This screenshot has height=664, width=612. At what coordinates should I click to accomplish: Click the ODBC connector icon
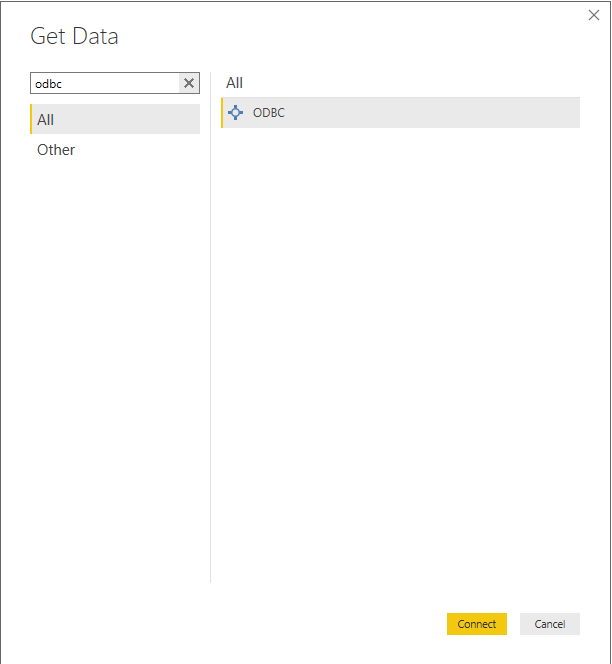pyautogui.click(x=236, y=113)
